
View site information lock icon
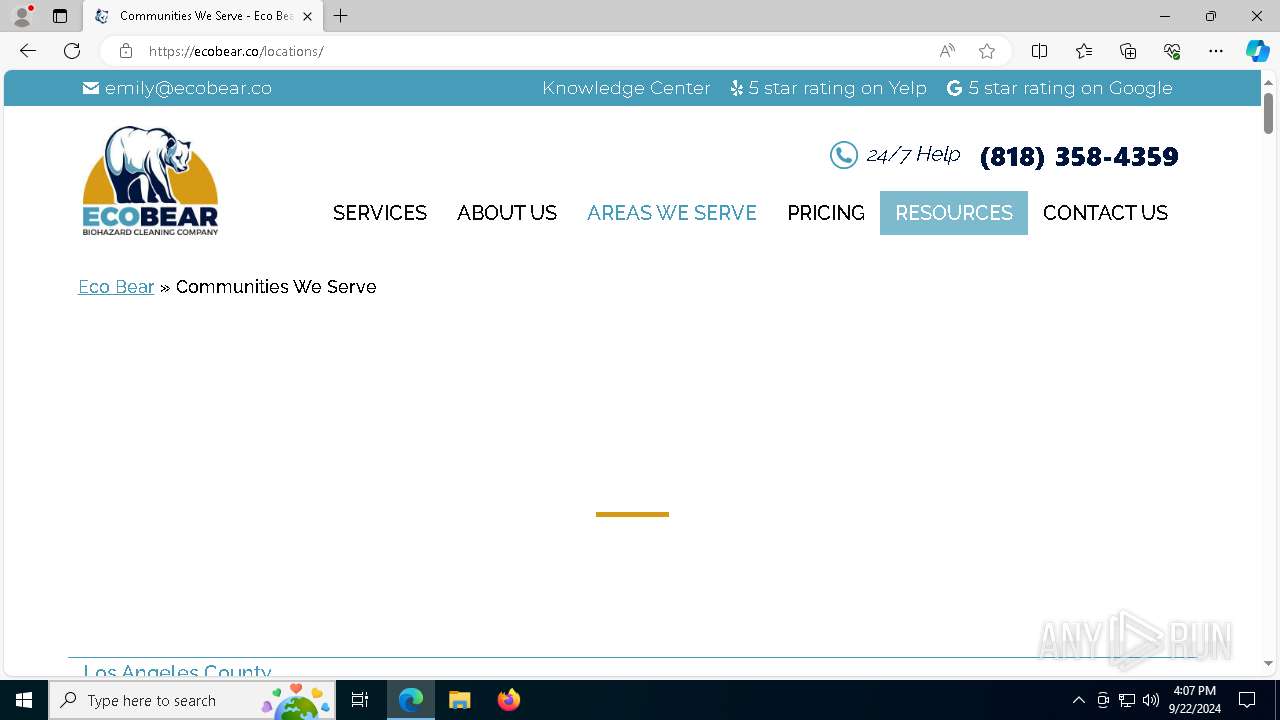[125, 51]
